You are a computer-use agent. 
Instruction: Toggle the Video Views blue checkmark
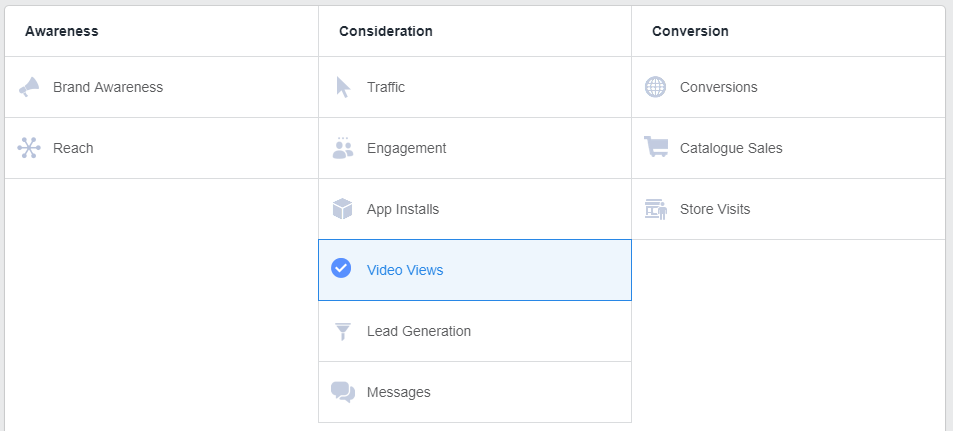[341, 267]
